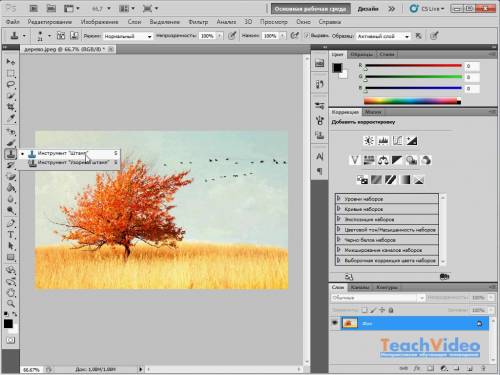The image size is (500, 375).
Task: Open the Character panel icon
Action: [319, 156]
